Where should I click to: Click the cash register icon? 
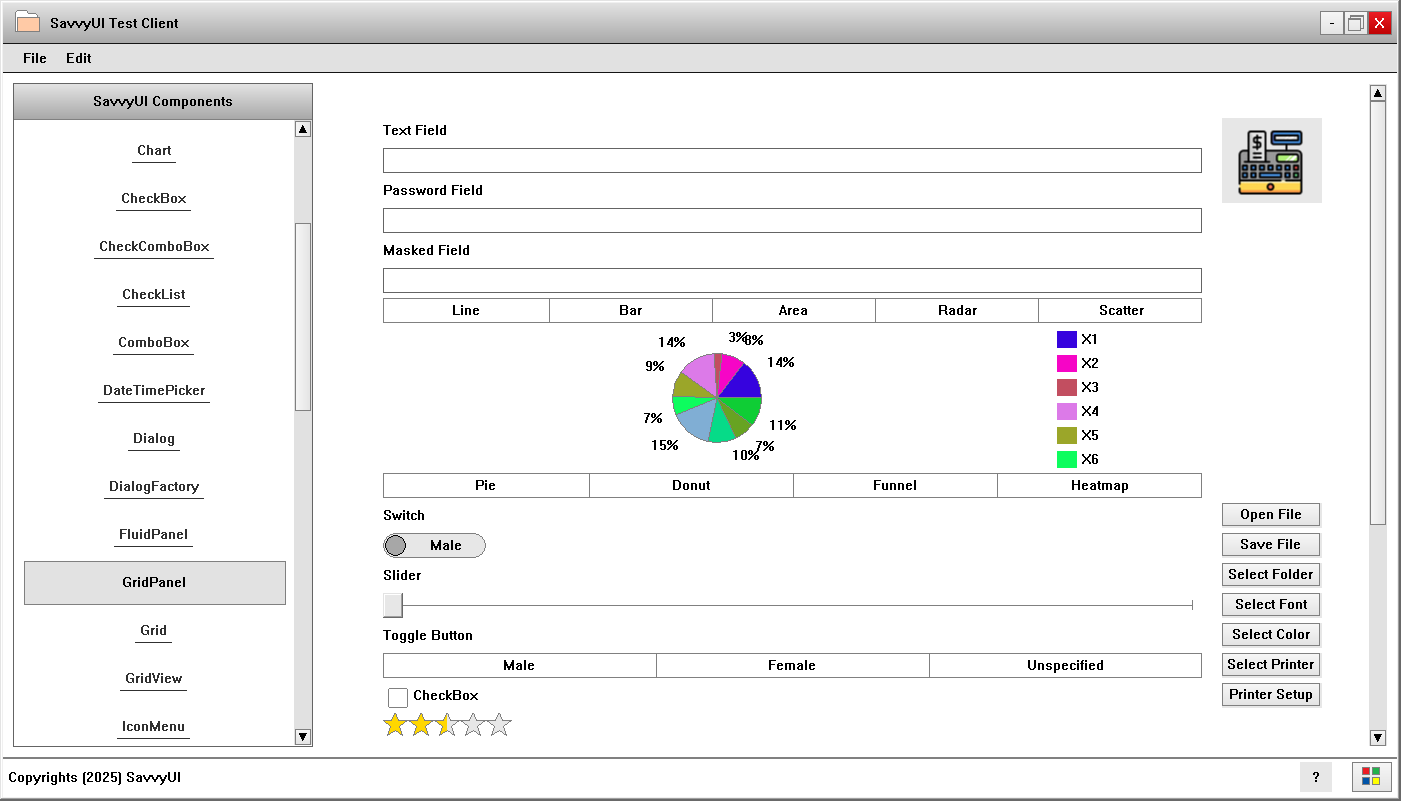(x=1271, y=160)
